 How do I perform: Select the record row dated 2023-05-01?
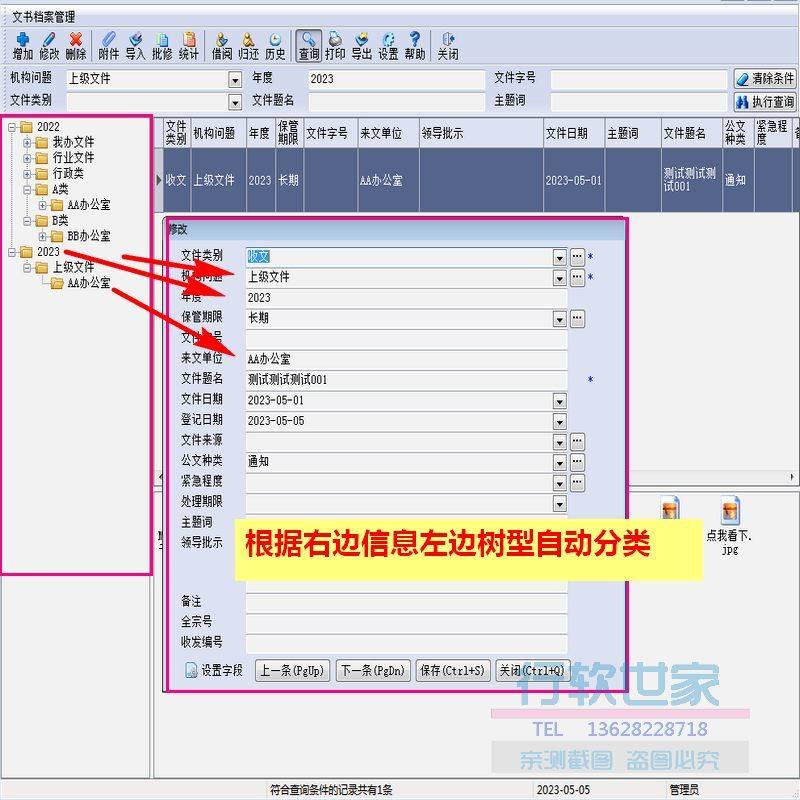(477, 180)
